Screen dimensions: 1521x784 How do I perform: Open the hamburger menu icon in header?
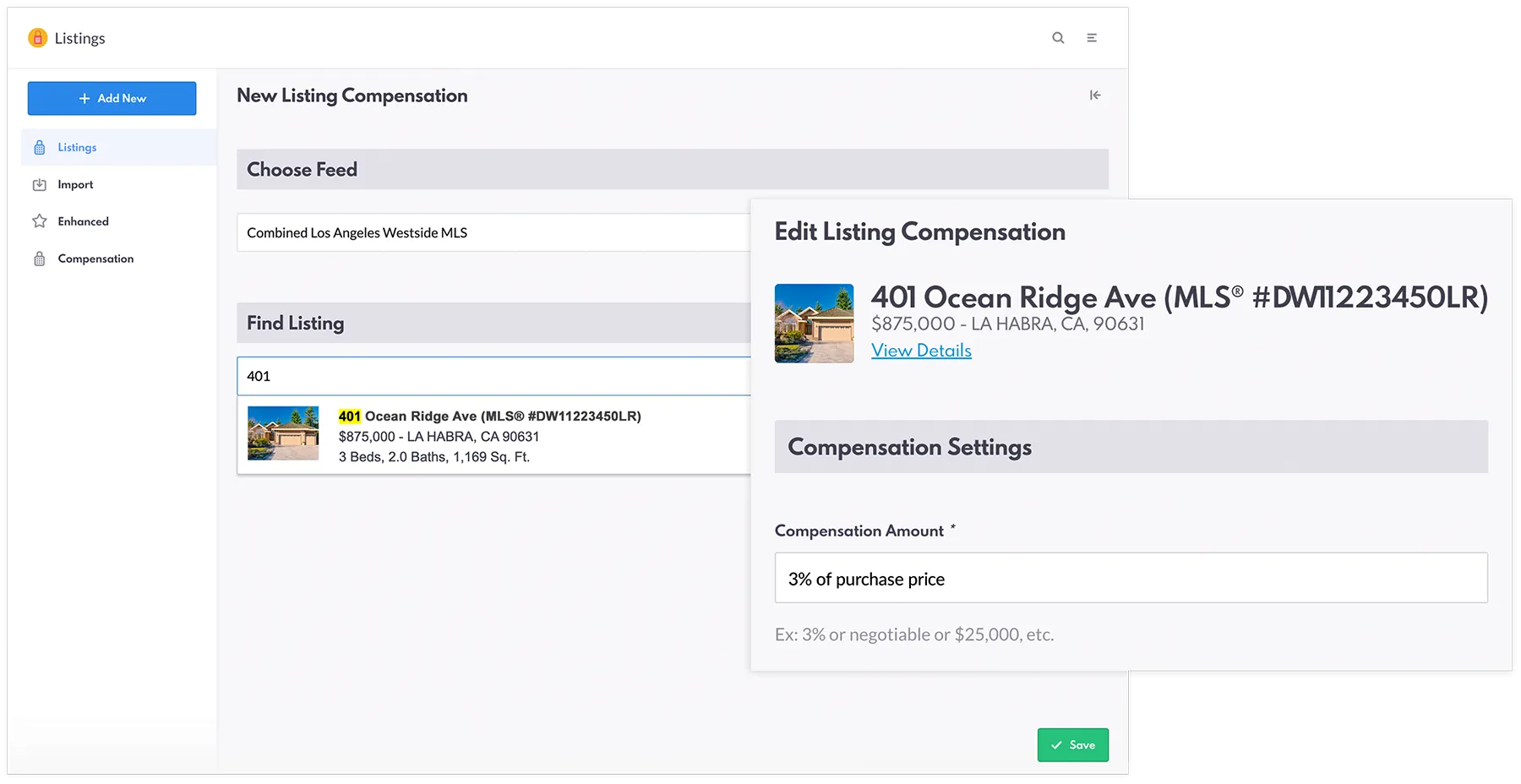point(1092,38)
